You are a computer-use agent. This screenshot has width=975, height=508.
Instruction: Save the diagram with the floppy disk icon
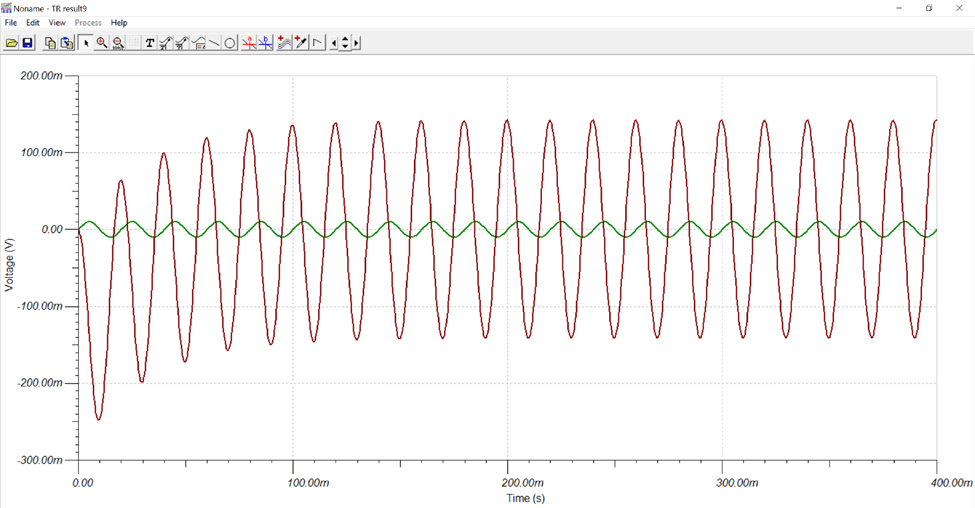click(28, 43)
